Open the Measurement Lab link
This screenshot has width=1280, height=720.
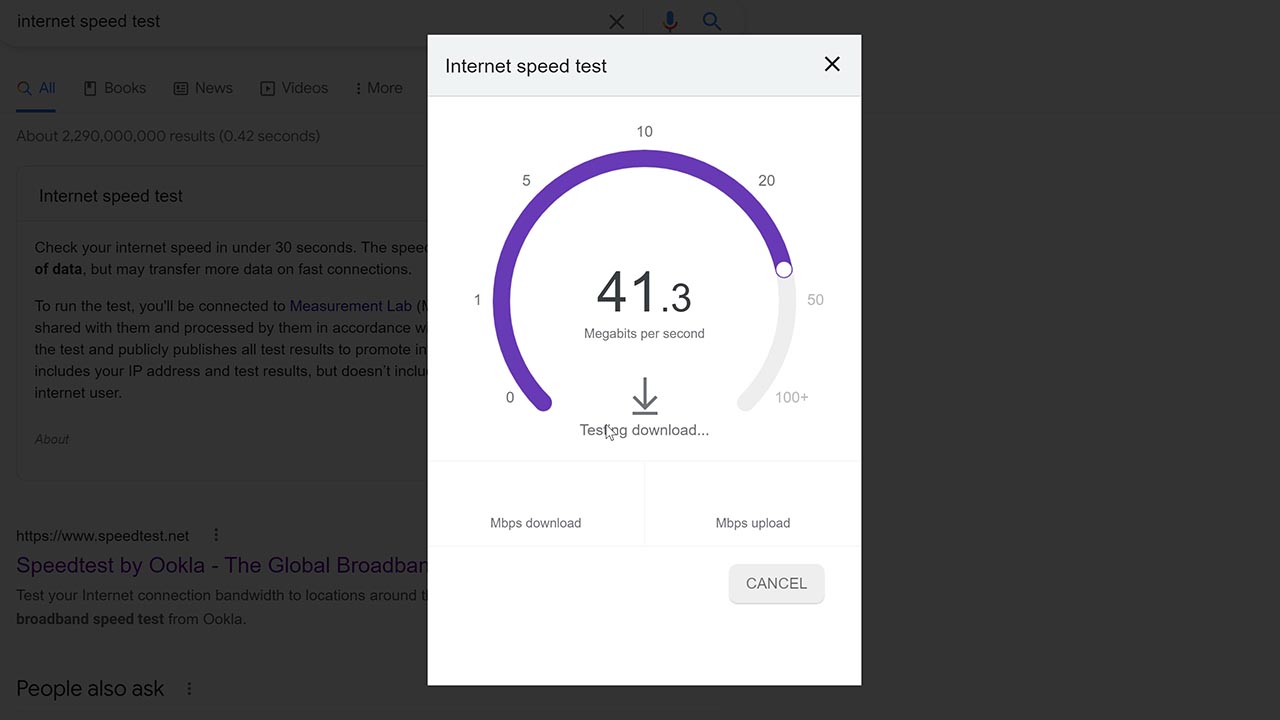(x=350, y=306)
